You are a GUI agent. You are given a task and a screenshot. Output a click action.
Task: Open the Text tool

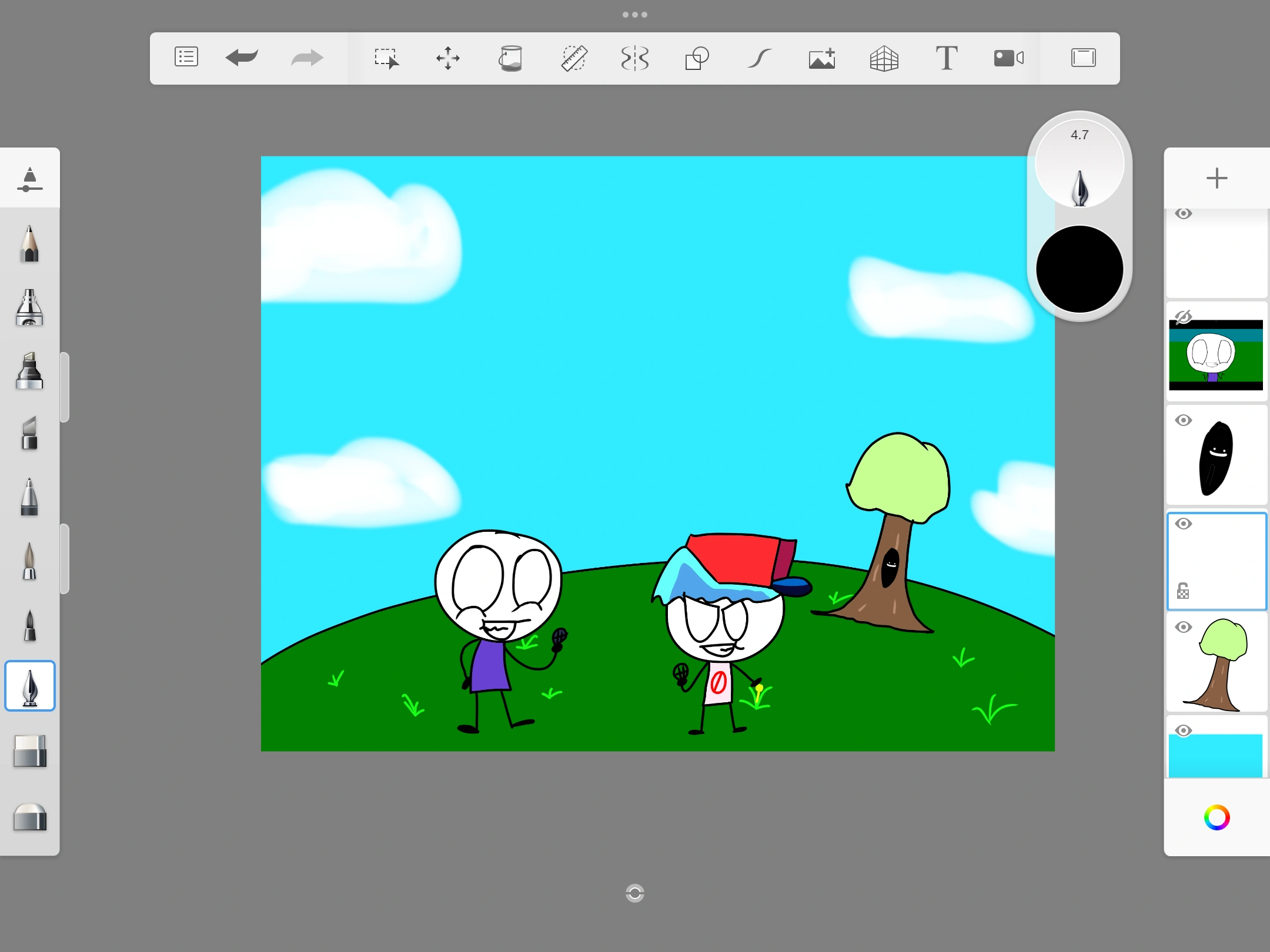tap(946, 58)
